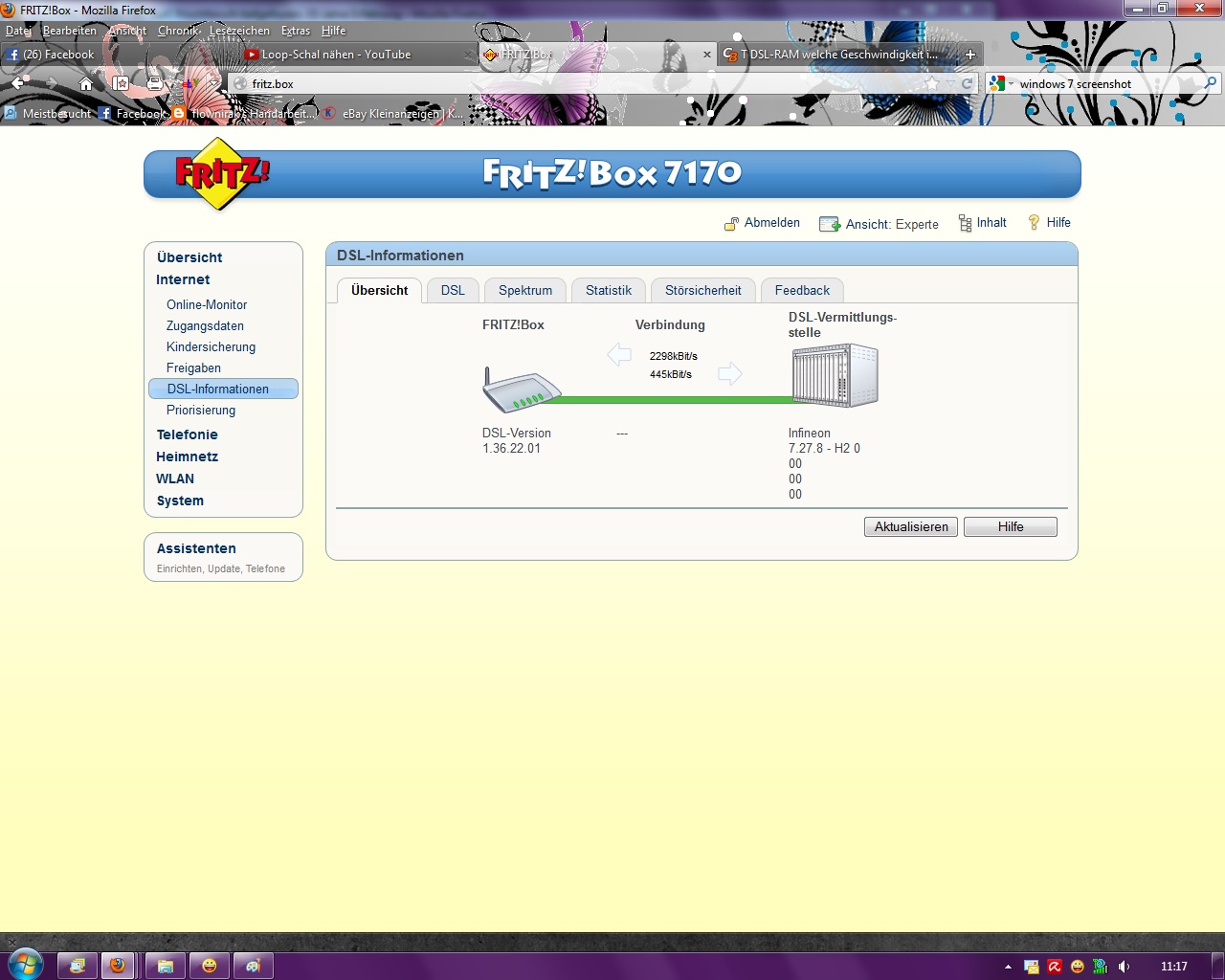Open Meistbesucht bookmark folder
This screenshot has width=1225, height=980.
point(47,113)
